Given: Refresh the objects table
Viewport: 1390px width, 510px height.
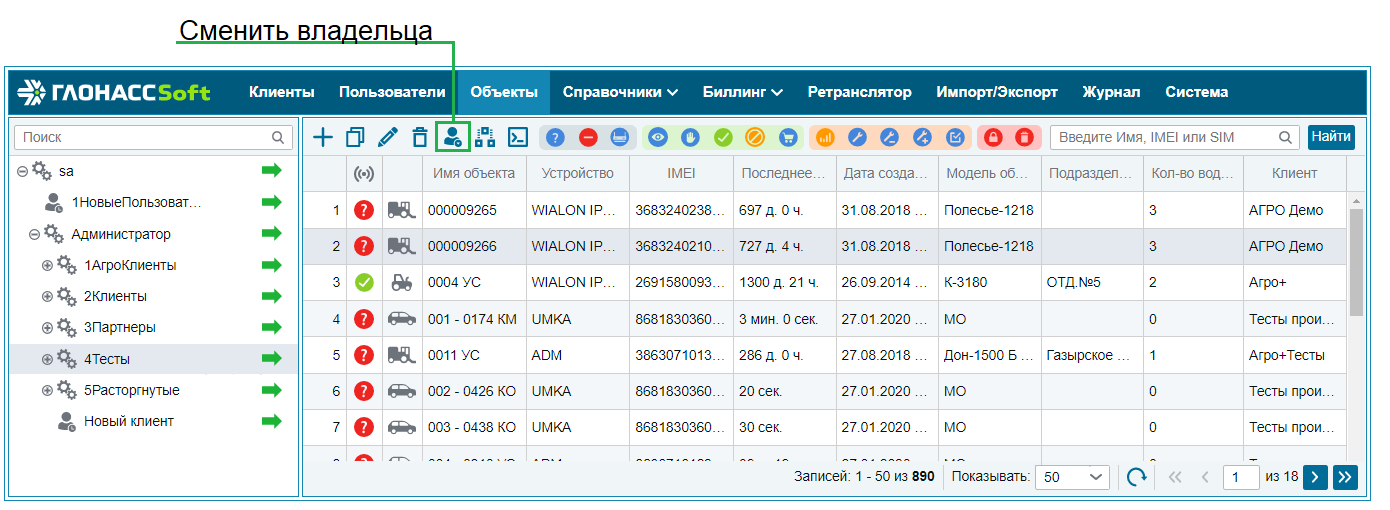Looking at the screenshot, I should point(1136,477).
